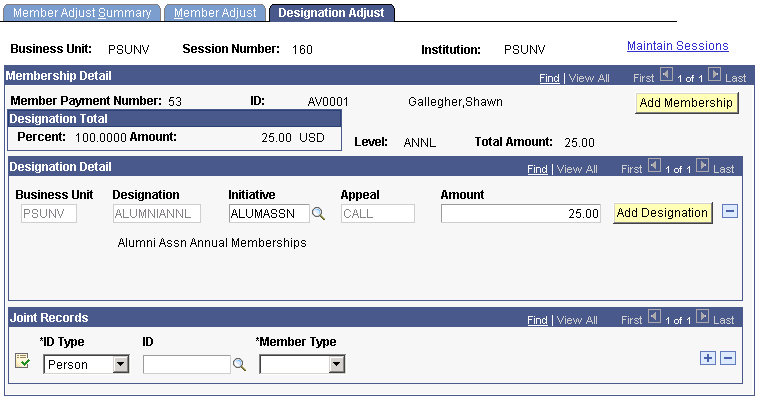Screen dimensions: 757x397
Task: Click the Session Number value 160
Action: click(302, 50)
